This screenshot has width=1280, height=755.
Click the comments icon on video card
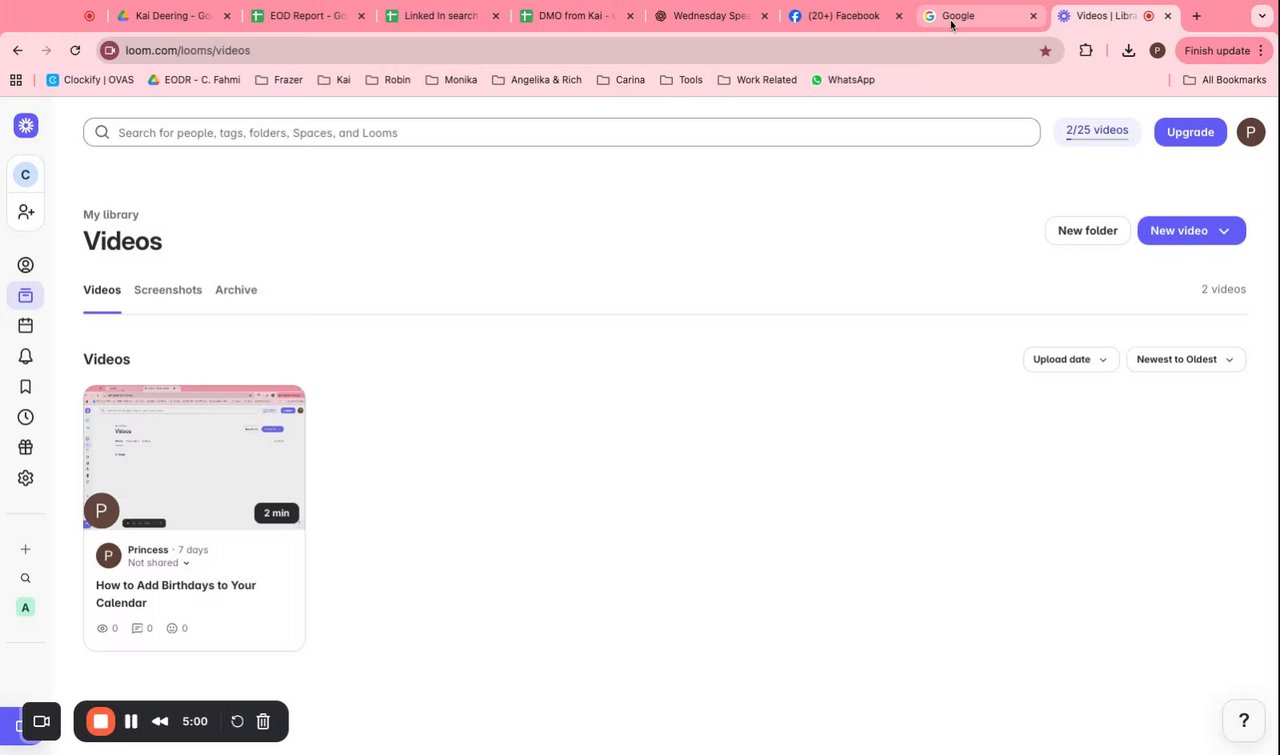click(138, 628)
